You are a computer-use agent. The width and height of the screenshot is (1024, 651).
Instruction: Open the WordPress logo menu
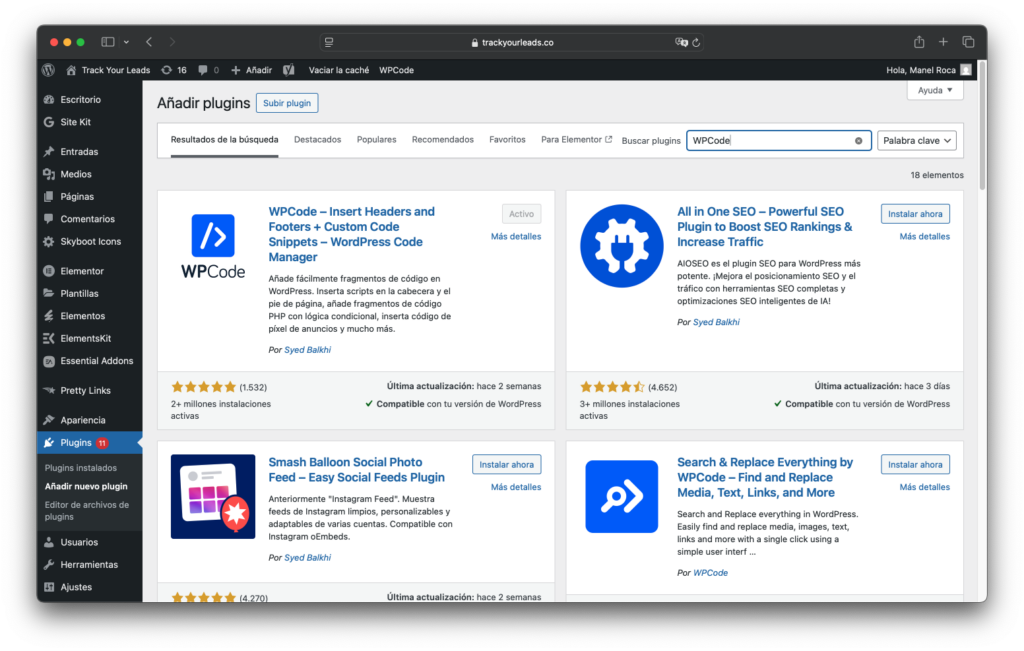point(48,70)
